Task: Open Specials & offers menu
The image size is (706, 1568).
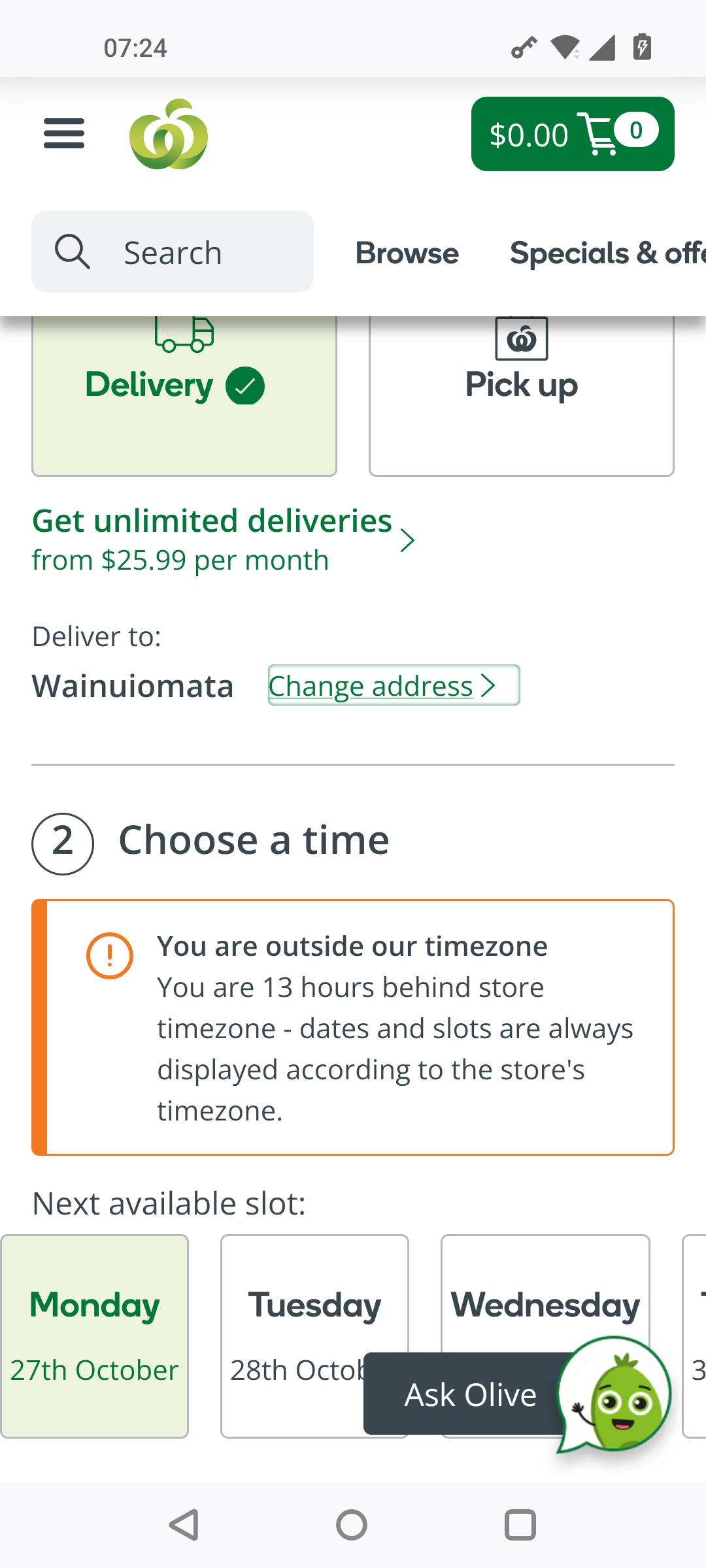Action: click(x=607, y=253)
